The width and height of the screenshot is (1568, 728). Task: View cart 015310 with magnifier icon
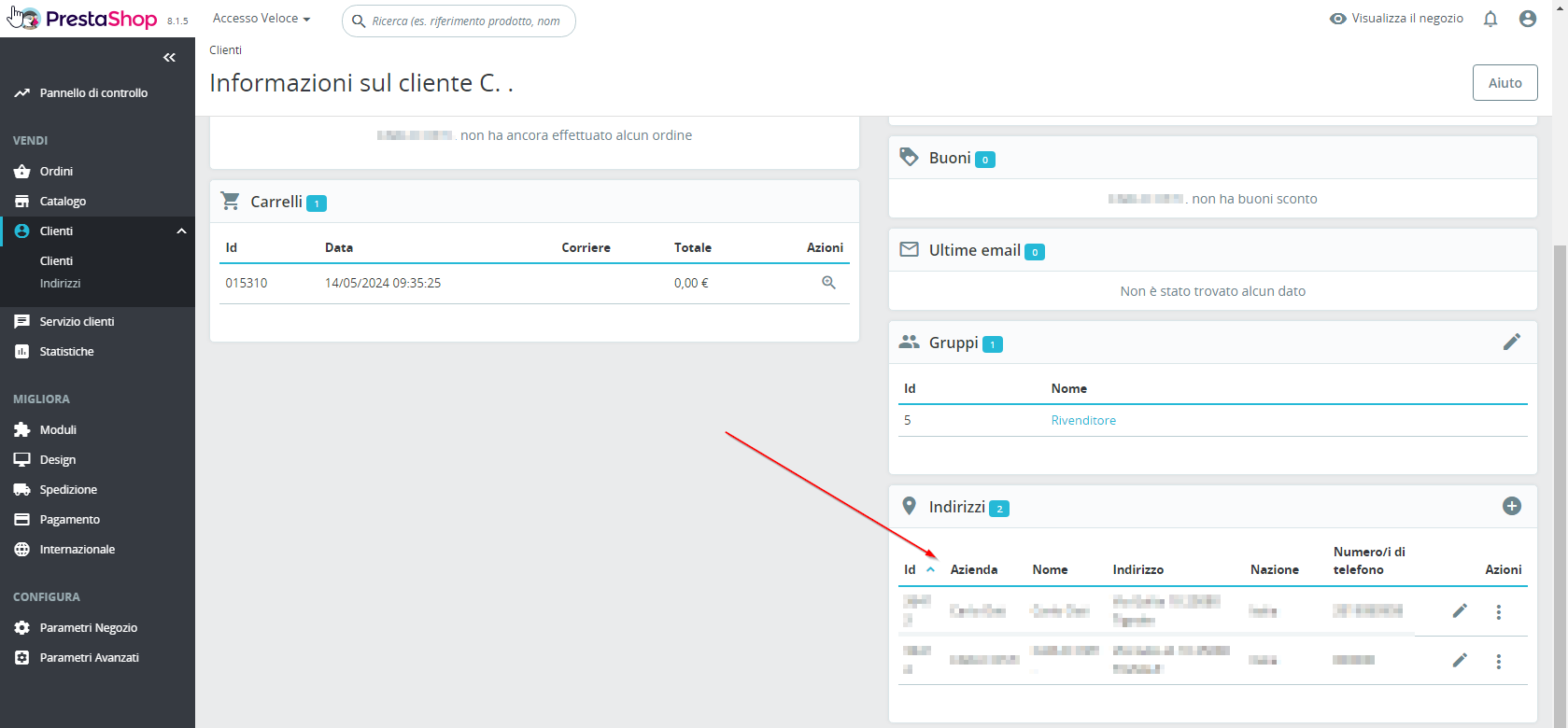pyautogui.click(x=828, y=283)
